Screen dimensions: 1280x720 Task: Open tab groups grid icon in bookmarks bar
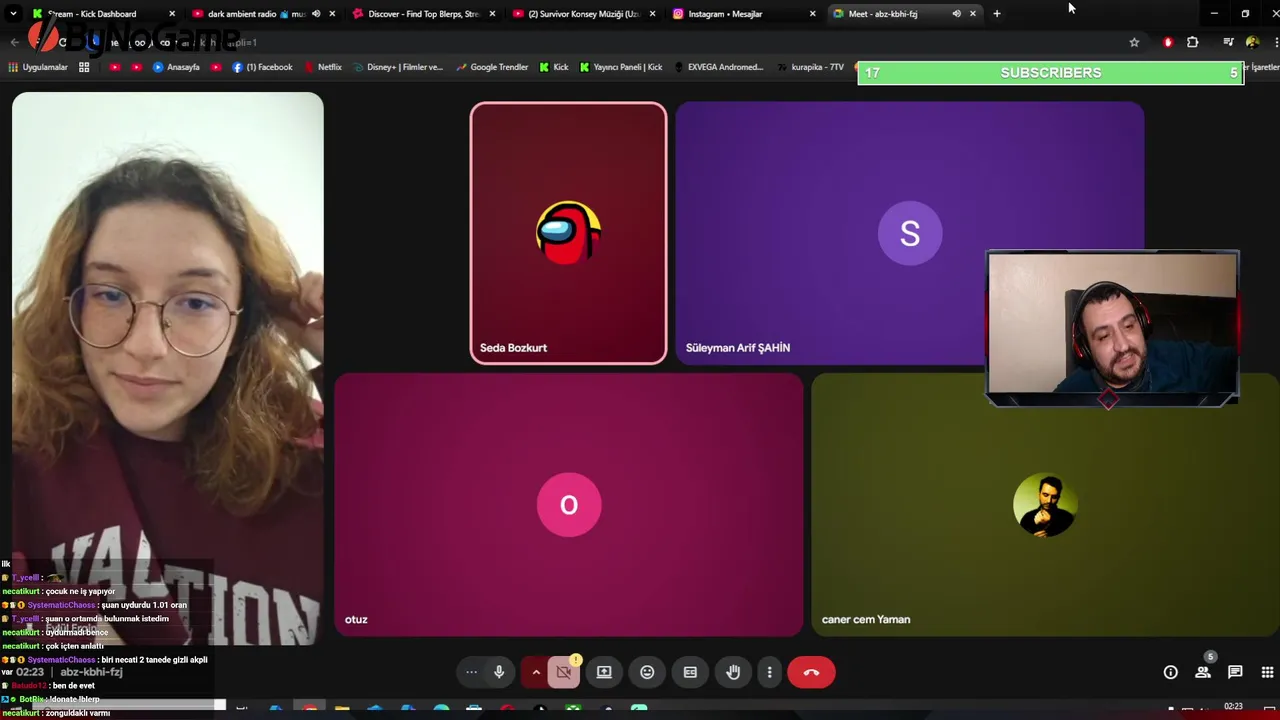84,67
